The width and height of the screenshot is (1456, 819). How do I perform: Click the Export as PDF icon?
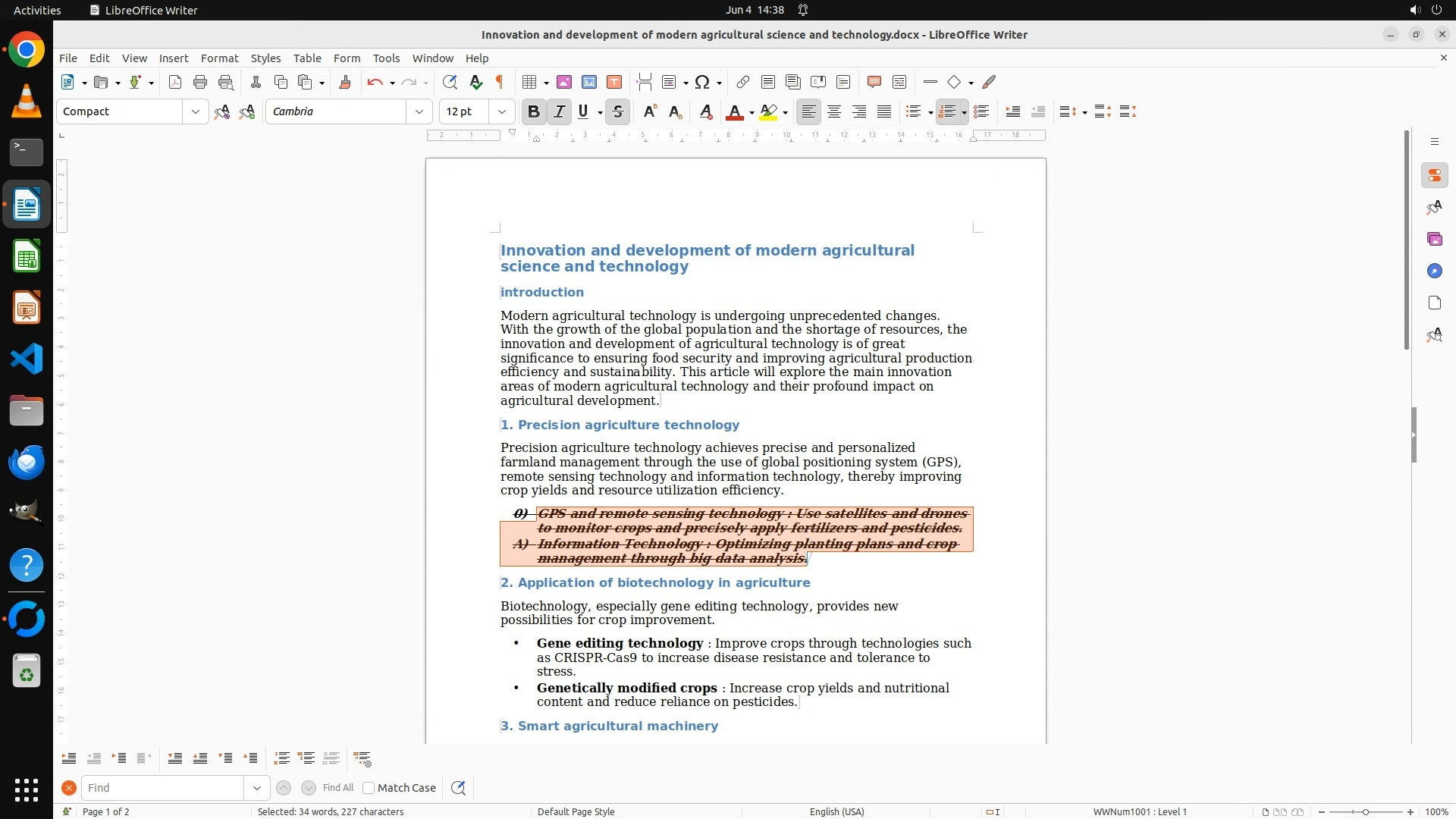pyautogui.click(x=175, y=82)
